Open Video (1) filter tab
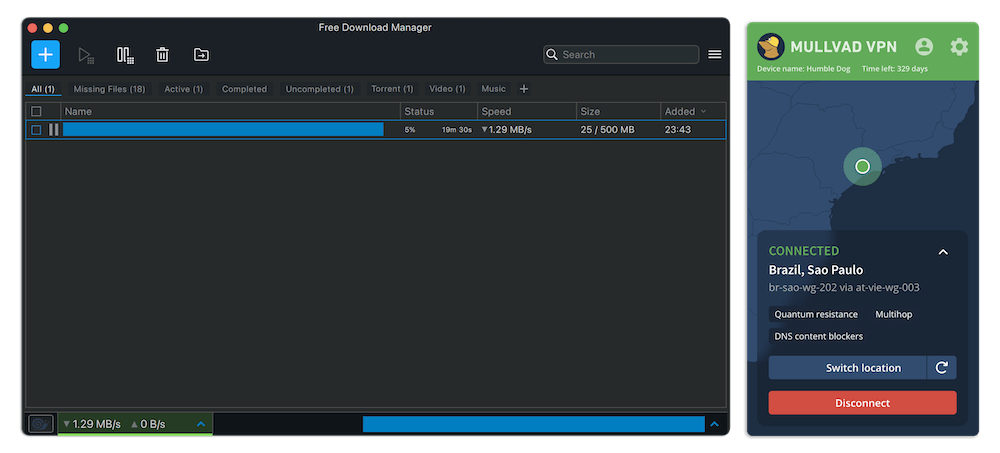The height and width of the screenshot is (453, 1000). coord(447,89)
